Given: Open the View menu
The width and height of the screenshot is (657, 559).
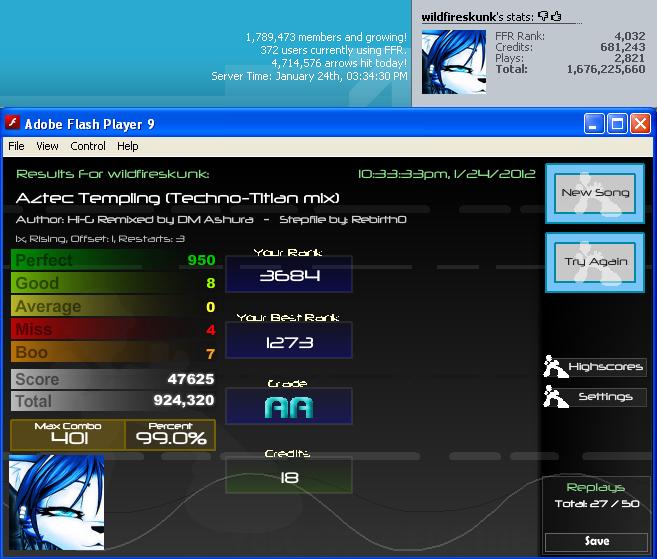Looking at the screenshot, I should pyautogui.click(x=47, y=146).
